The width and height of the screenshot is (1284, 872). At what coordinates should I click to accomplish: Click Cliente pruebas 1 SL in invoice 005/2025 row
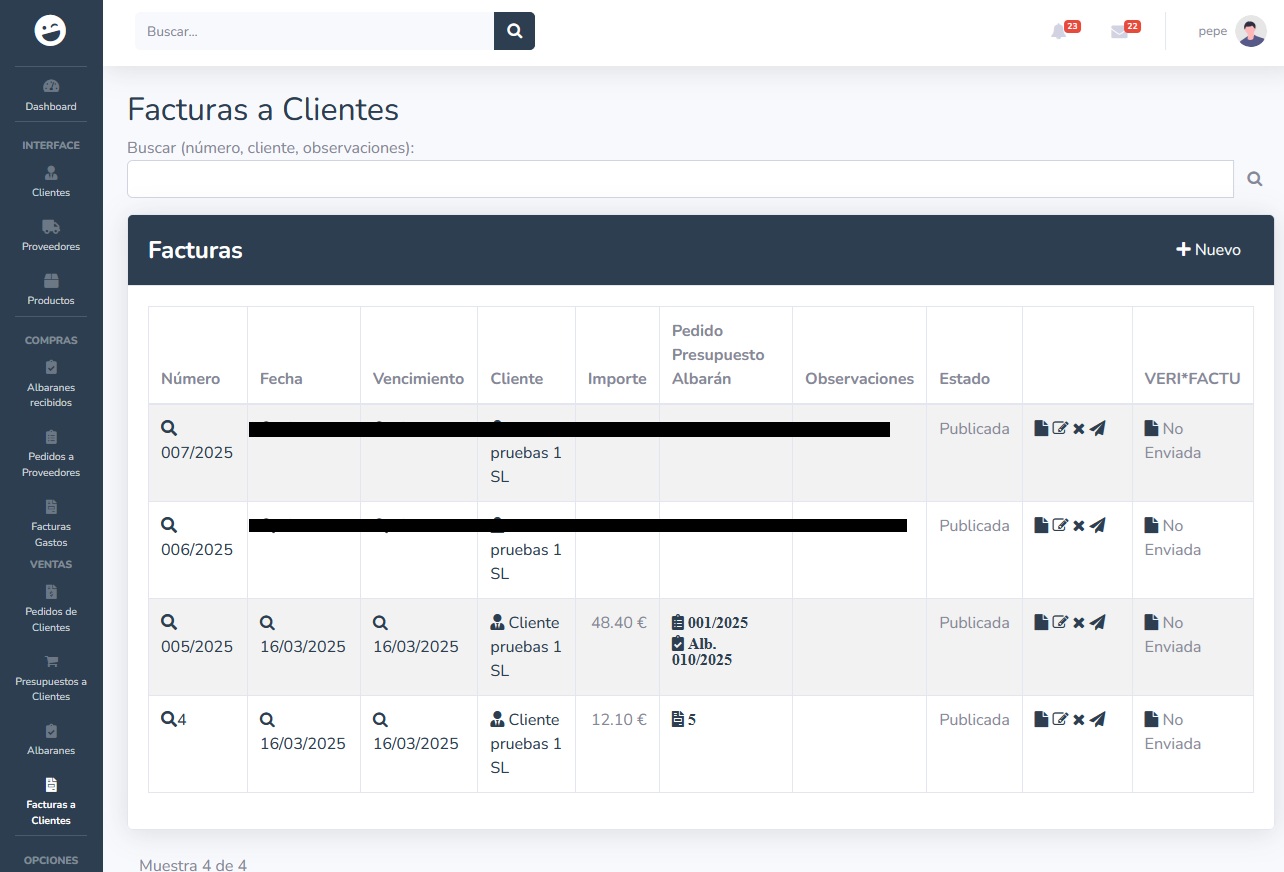(526, 646)
